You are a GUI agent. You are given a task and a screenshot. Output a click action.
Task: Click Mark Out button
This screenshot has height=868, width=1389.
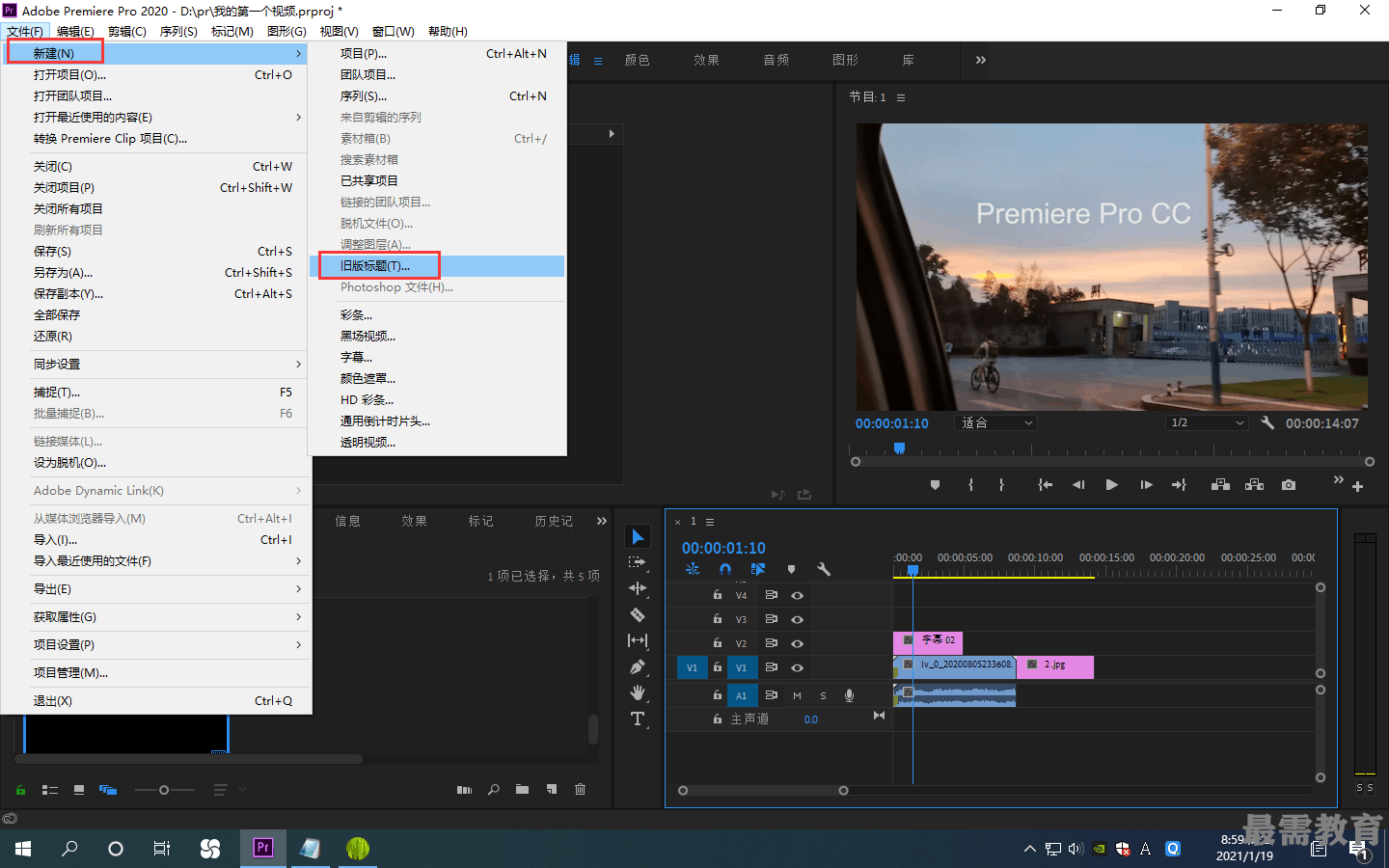[1002, 485]
